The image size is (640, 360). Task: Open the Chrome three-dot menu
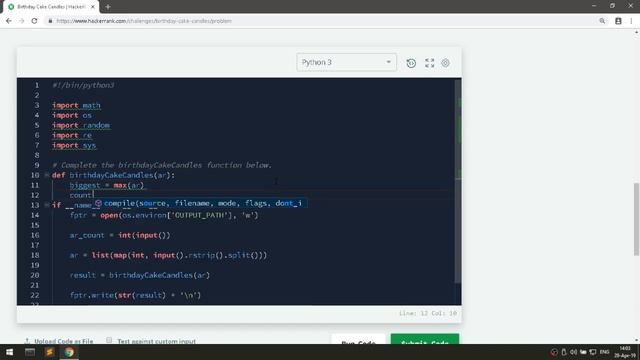[x=631, y=21]
